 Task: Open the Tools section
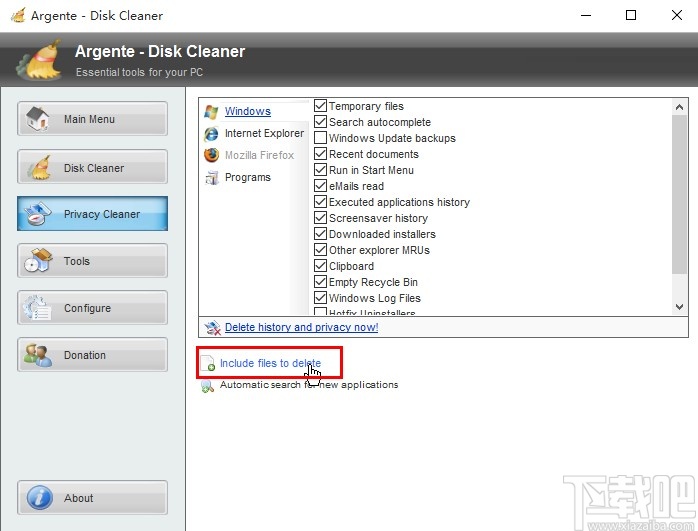coord(93,261)
